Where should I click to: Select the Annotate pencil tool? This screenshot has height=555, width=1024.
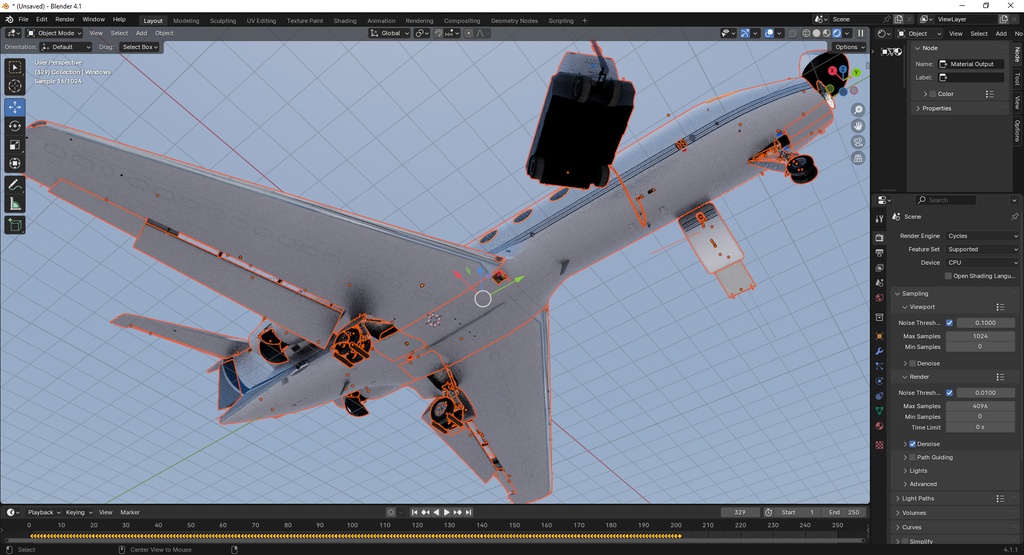coord(15,185)
